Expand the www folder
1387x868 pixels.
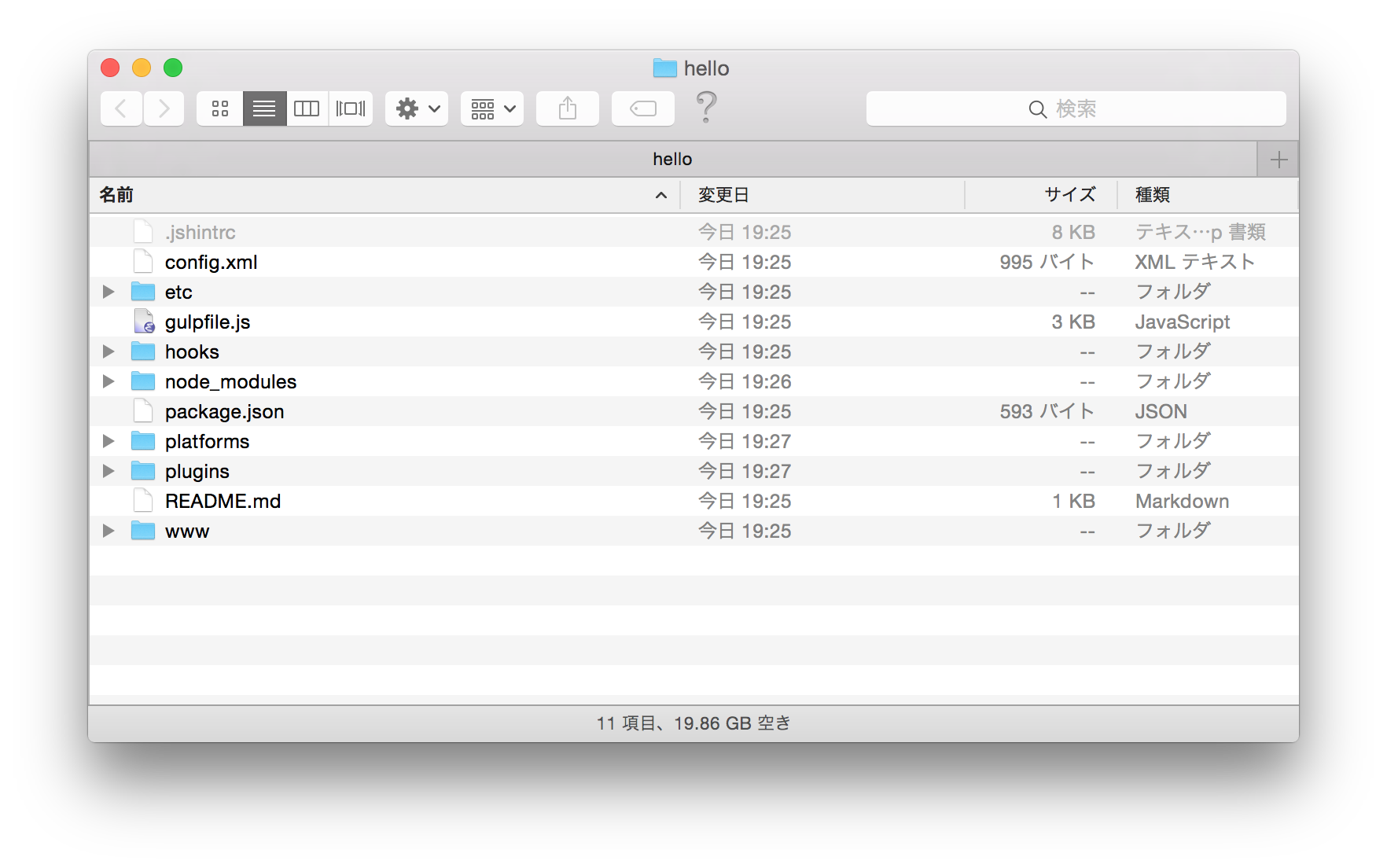(109, 531)
